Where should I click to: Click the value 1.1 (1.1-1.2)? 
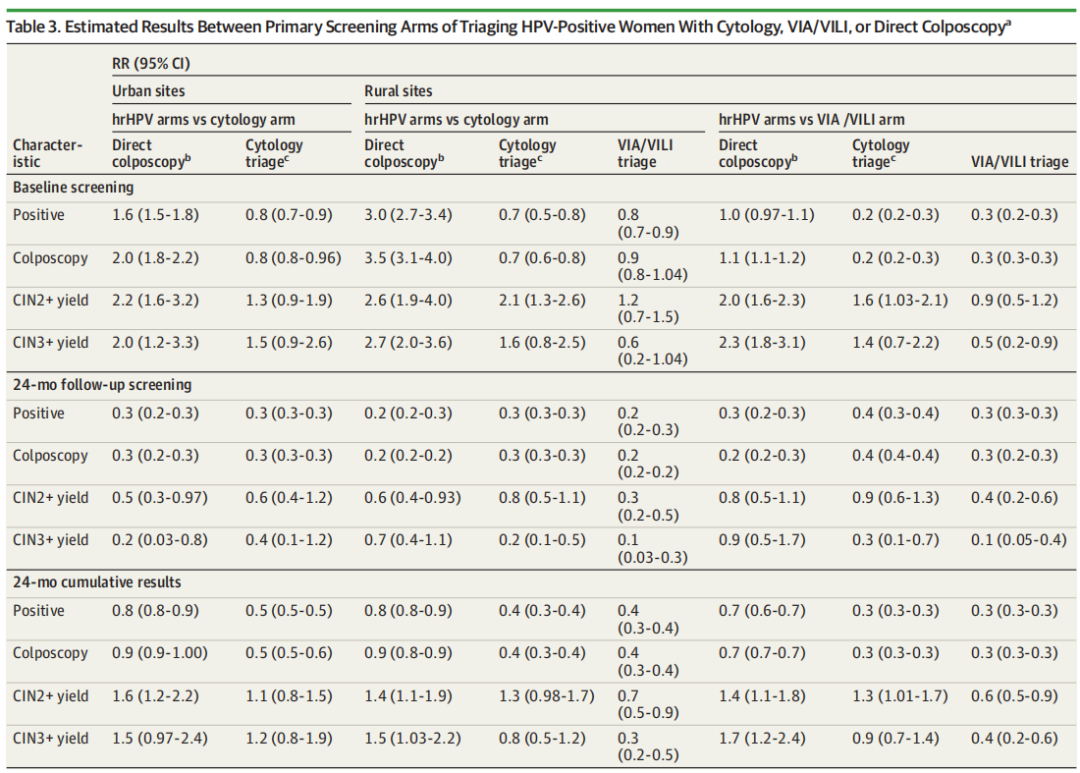(x=761, y=258)
